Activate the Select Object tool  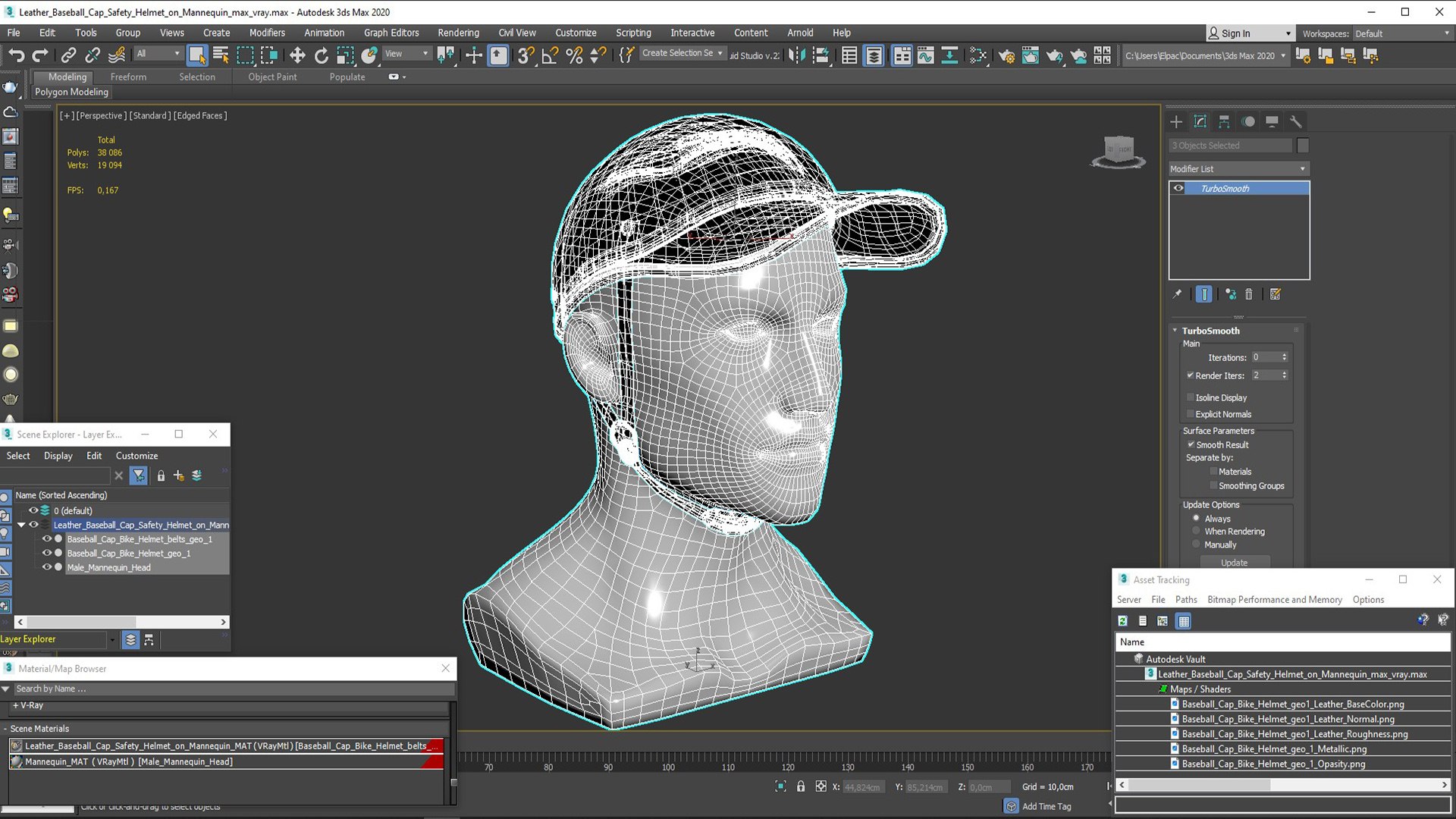click(x=197, y=55)
